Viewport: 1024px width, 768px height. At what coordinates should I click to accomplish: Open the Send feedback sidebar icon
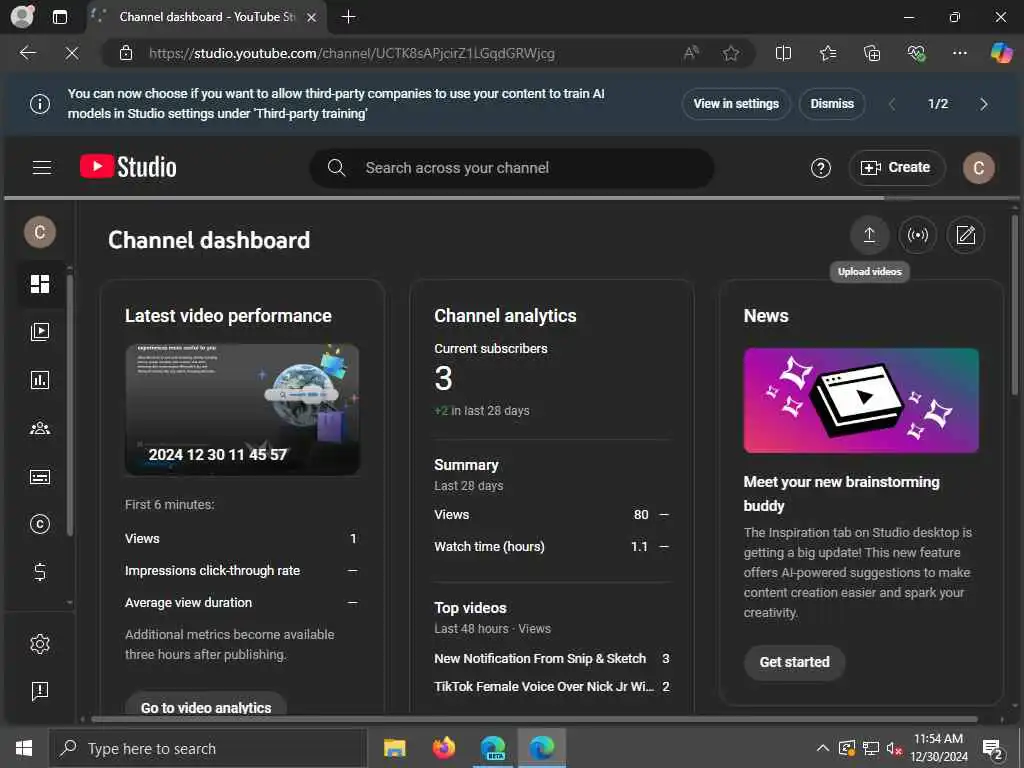click(x=40, y=691)
